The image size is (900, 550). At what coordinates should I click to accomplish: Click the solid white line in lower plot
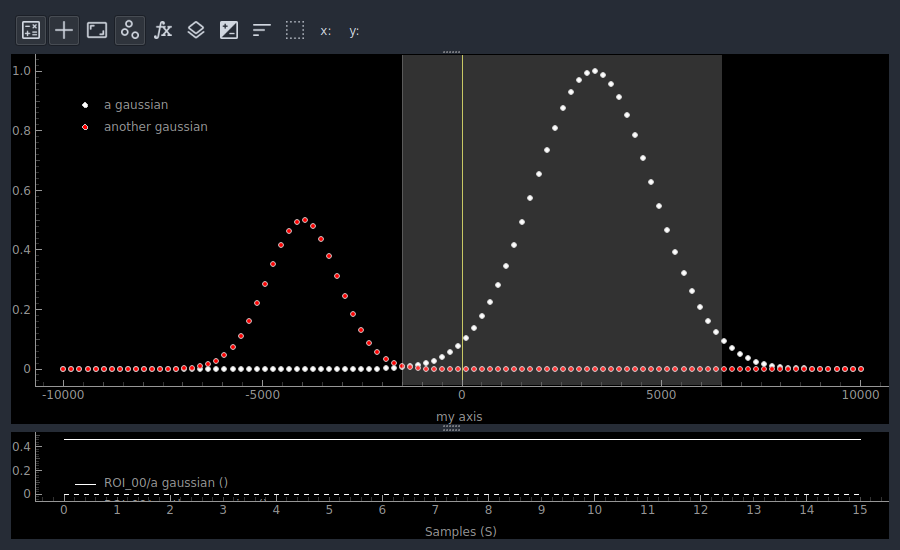click(x=462, y=439)
